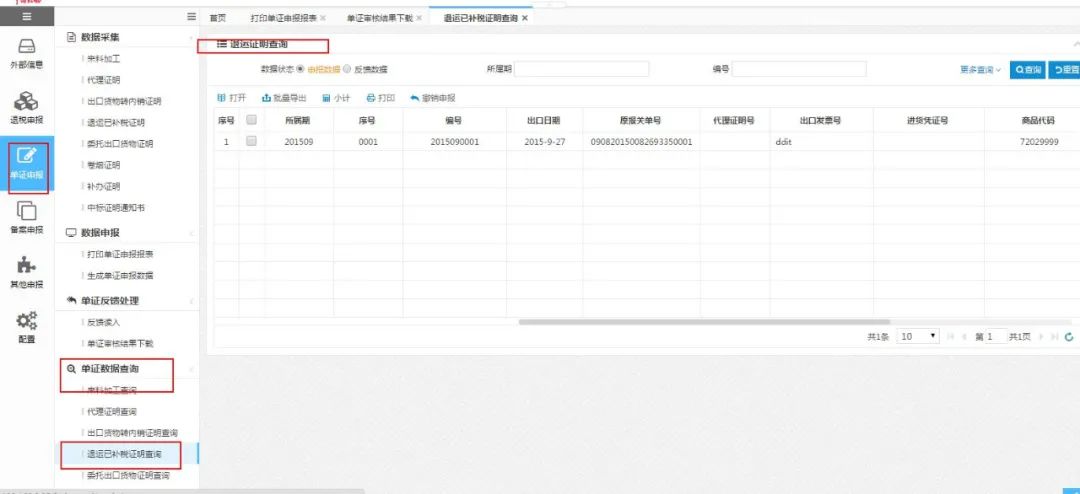Open the 委托出口货物证明查询 menu link
Viewport: 1080px width, 494px height.
click(x=129, y=475)
